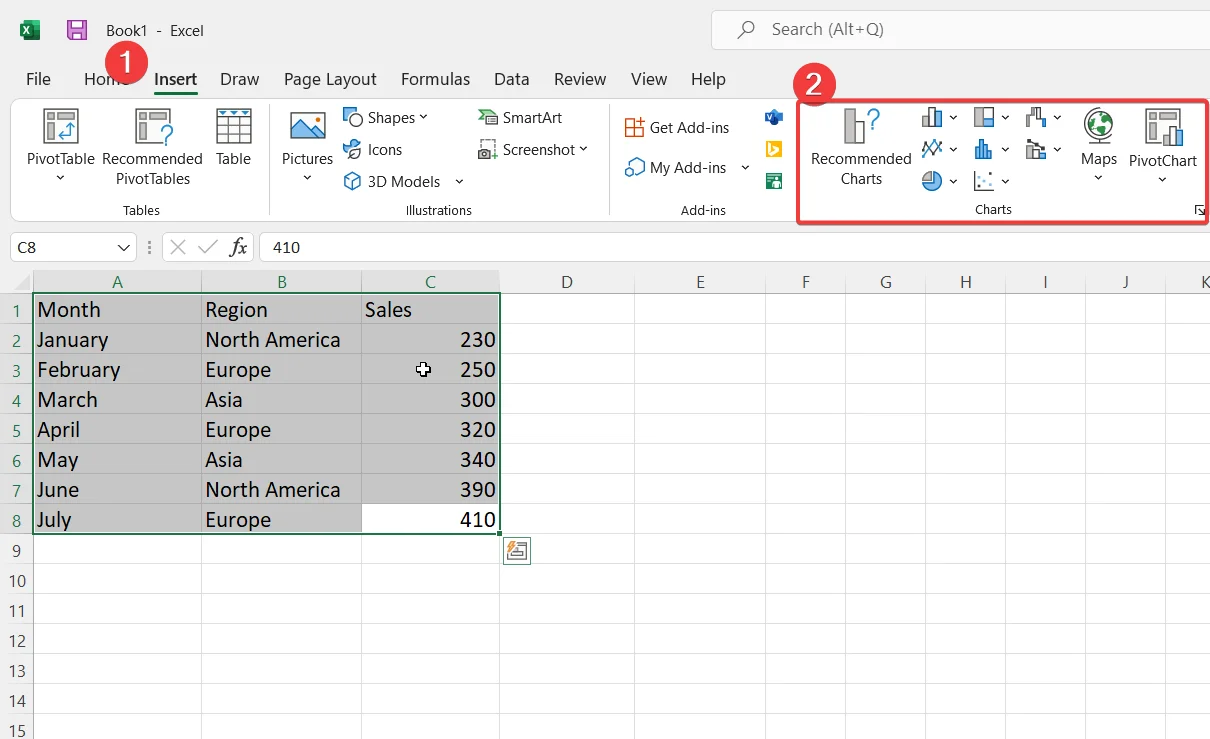Viewport: 1210px width, 739px height.
Task: Insert a Table from the Tables group
Action: (x=234, y=137)
